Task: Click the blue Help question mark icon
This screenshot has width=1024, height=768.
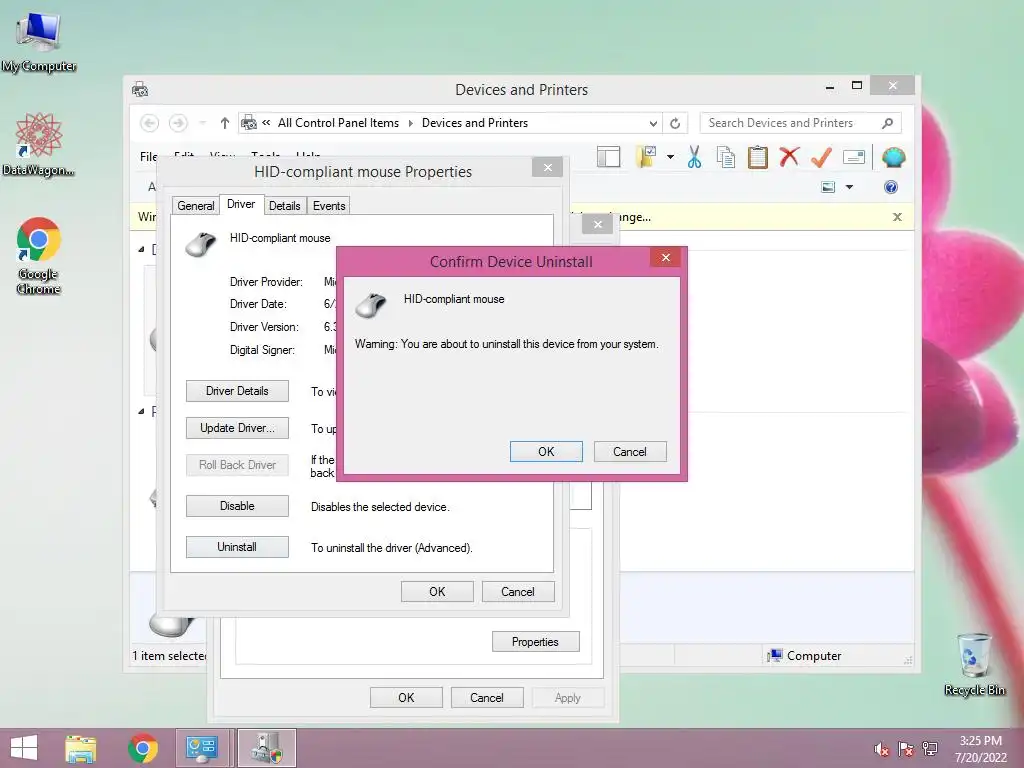Action: (891, 187)
